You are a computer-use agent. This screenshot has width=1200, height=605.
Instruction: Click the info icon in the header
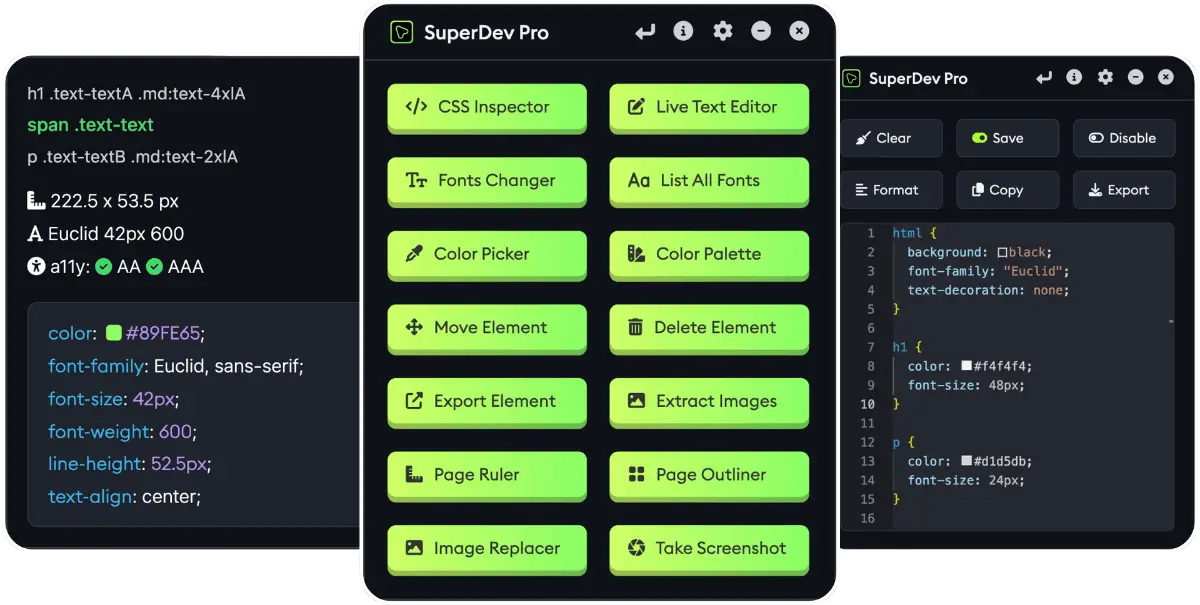pos(683,31)
